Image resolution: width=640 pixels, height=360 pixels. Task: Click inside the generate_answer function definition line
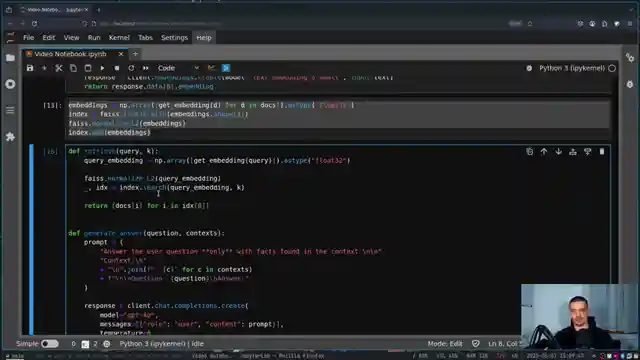click(x=147, y=233)
